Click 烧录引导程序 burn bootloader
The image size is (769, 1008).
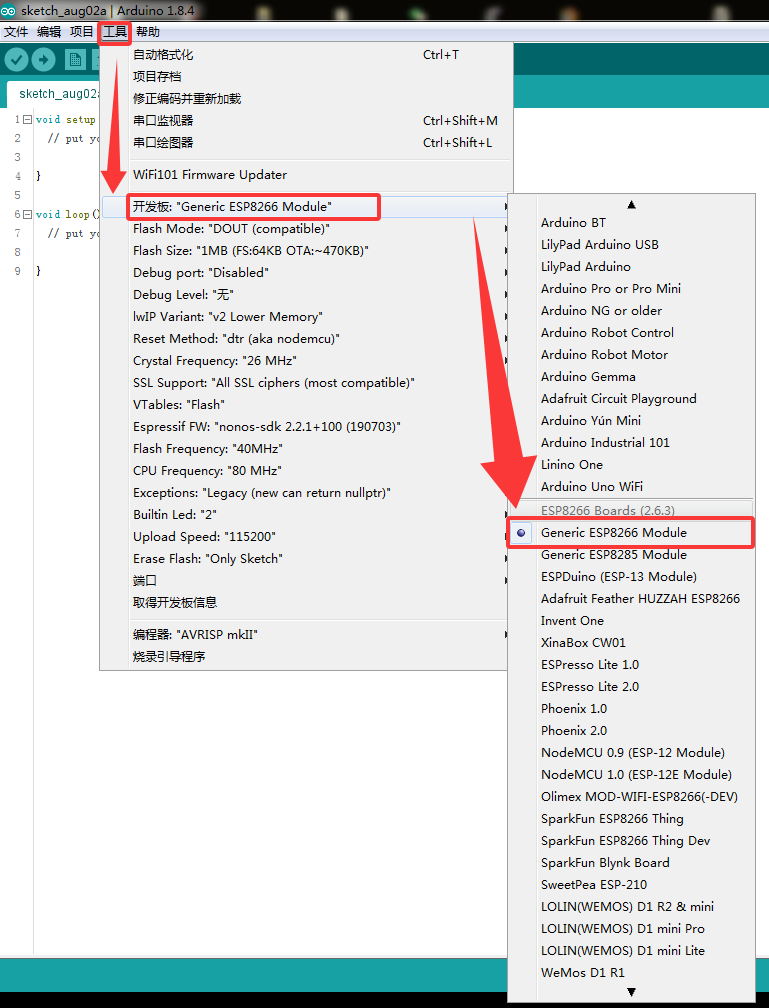coord(306,656)
